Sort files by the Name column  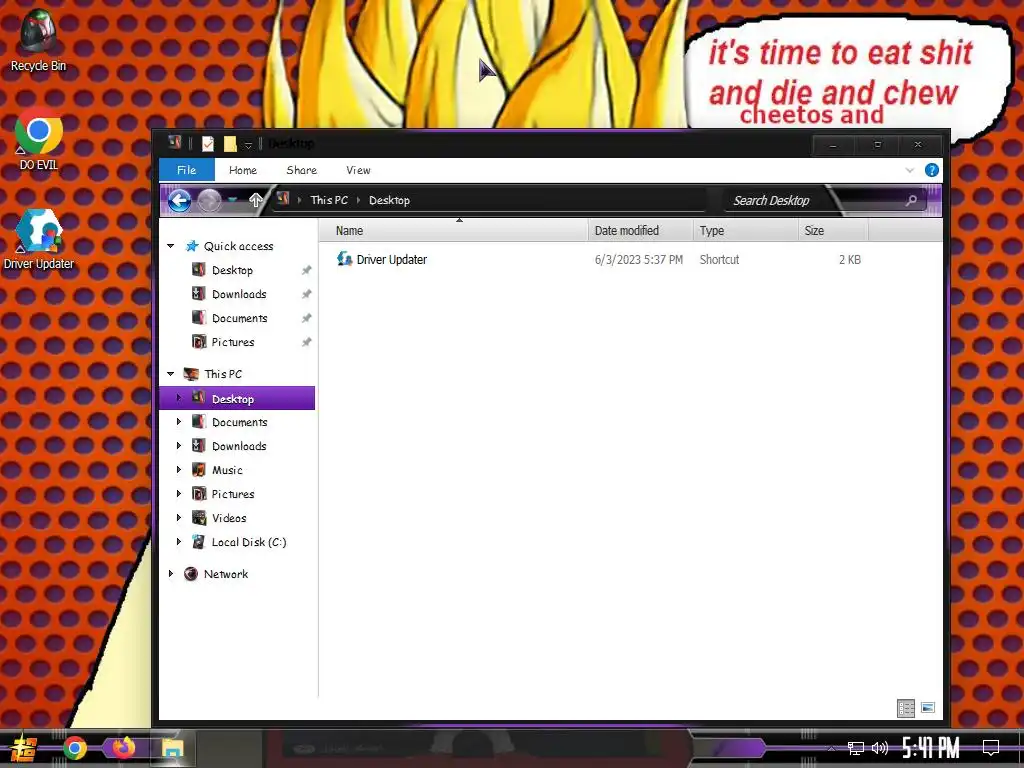tap(454, 231)
